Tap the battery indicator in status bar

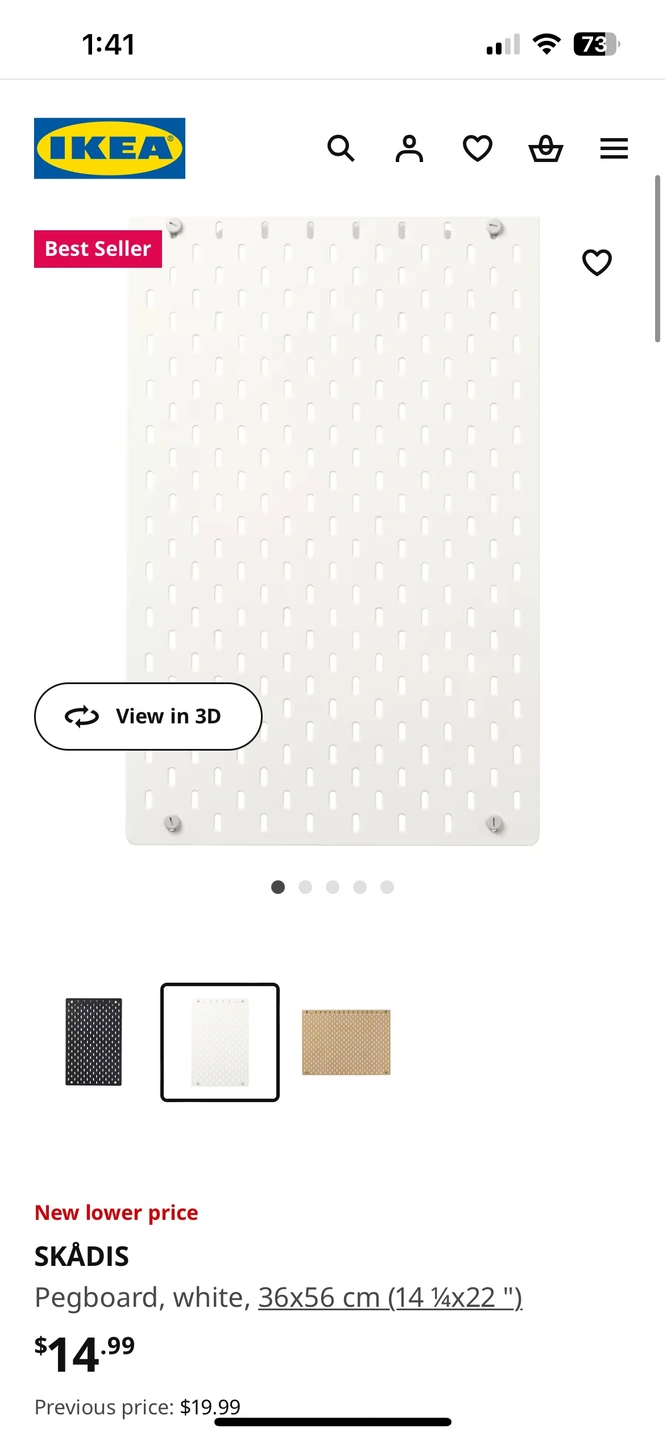click(596, 44)
